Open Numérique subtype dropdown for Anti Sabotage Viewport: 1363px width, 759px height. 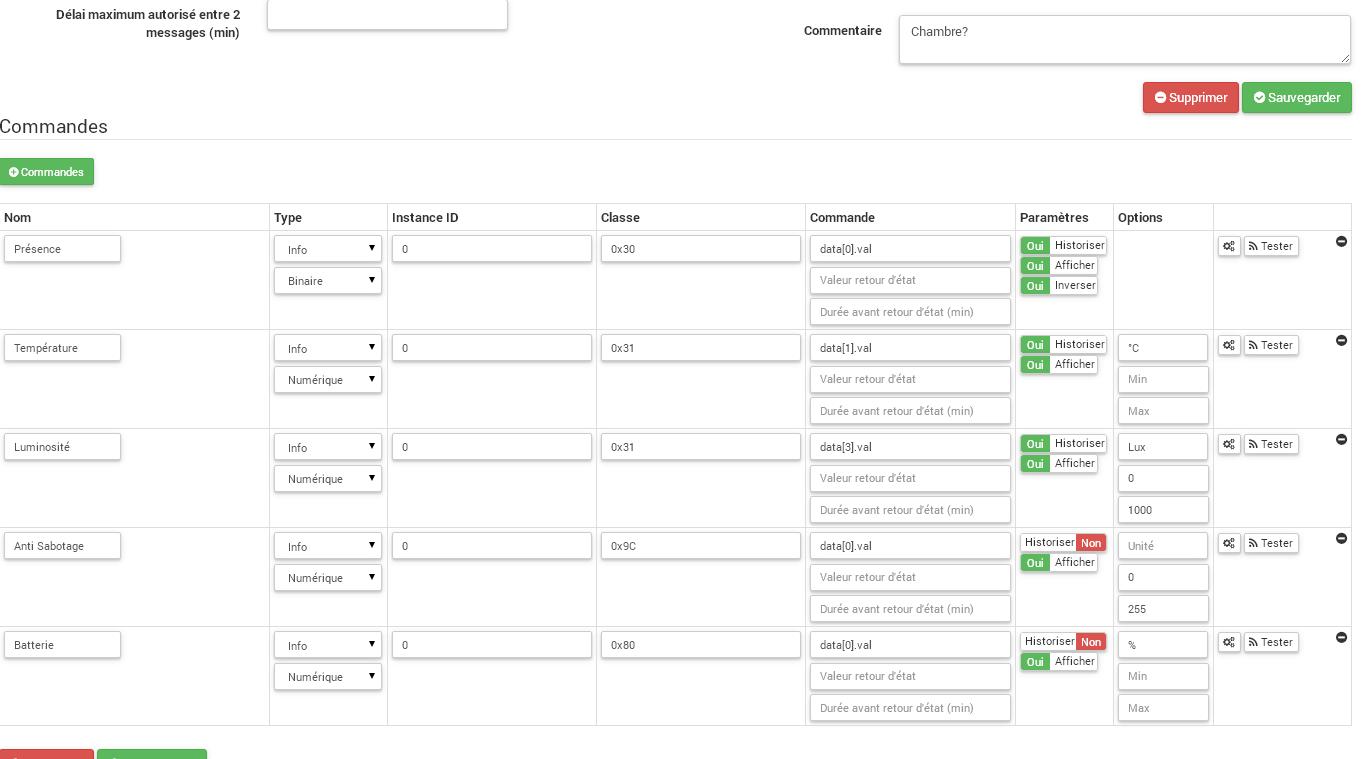click(328, 578)
